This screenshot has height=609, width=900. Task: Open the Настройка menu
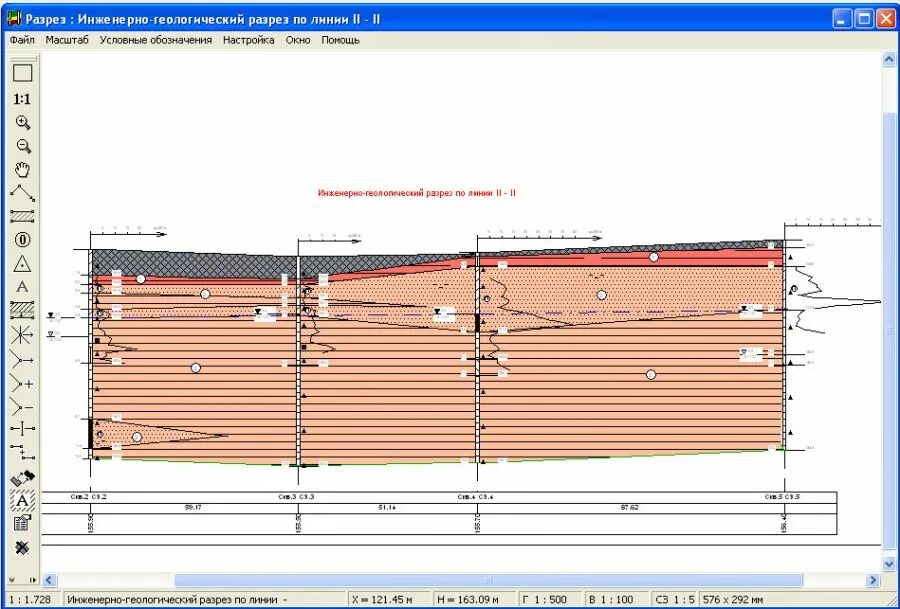click(249, 40)
